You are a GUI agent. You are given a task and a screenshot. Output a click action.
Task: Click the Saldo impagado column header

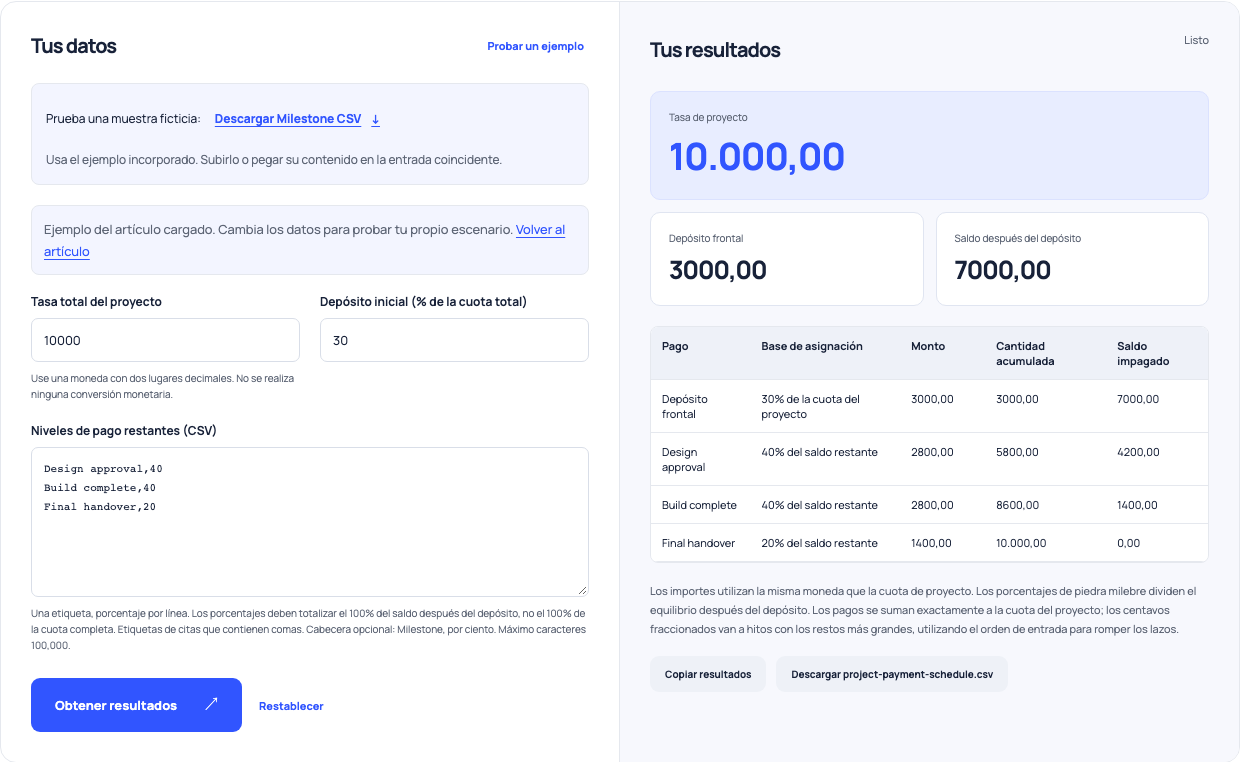1143,353
